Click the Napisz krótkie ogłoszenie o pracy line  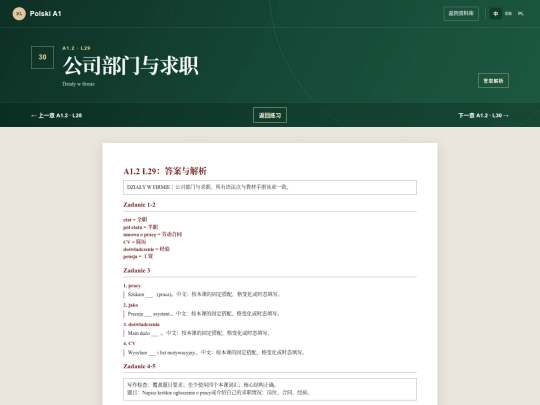coord(219,393)
